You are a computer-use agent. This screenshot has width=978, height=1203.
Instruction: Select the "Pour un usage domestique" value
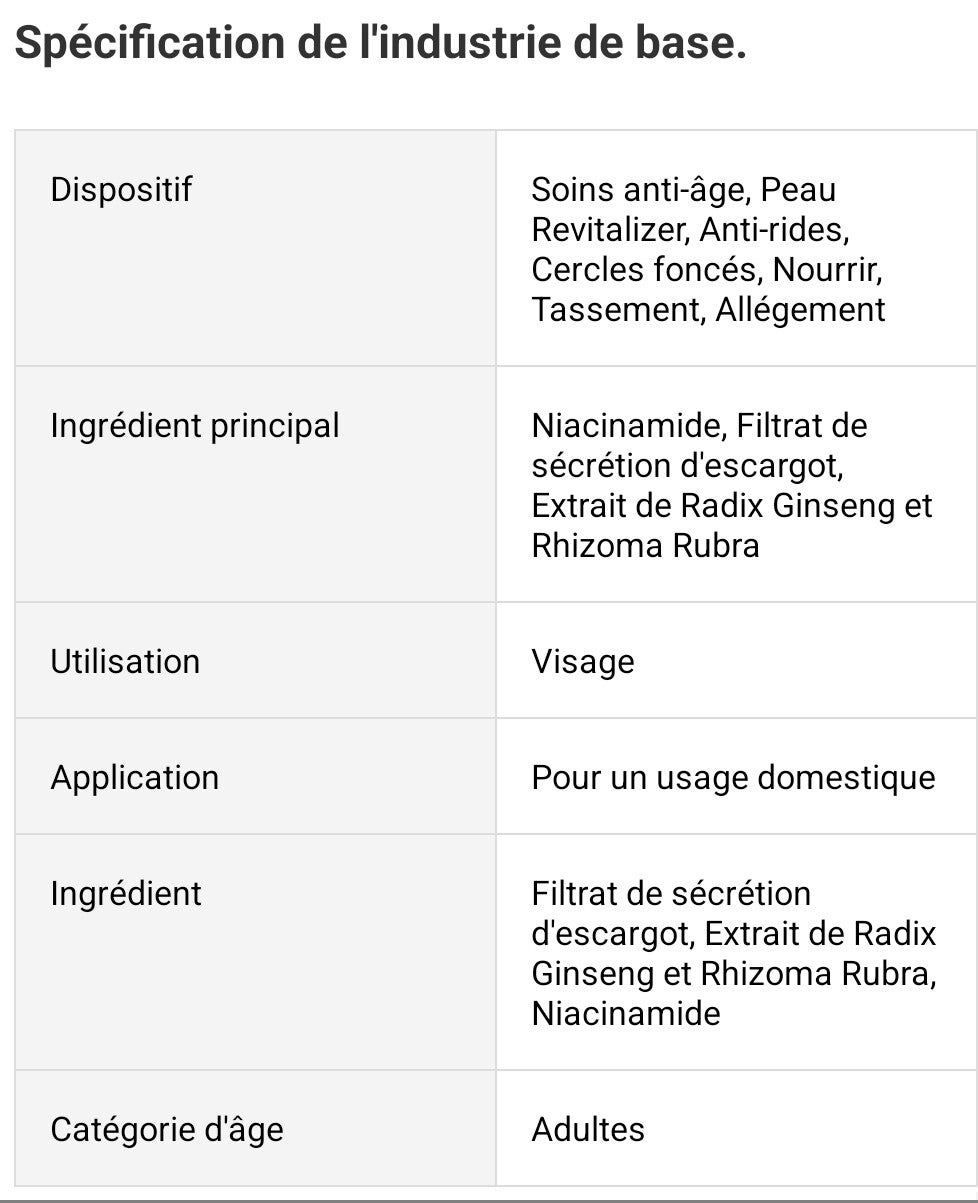tap(733, 777)
